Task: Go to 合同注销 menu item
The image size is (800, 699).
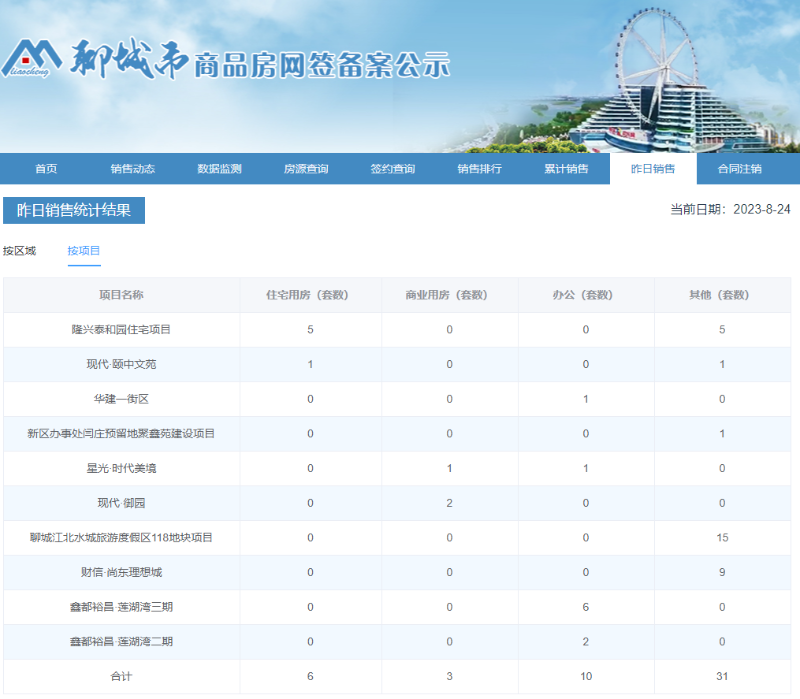Action: pyautogui.click(x=739, y=169)
